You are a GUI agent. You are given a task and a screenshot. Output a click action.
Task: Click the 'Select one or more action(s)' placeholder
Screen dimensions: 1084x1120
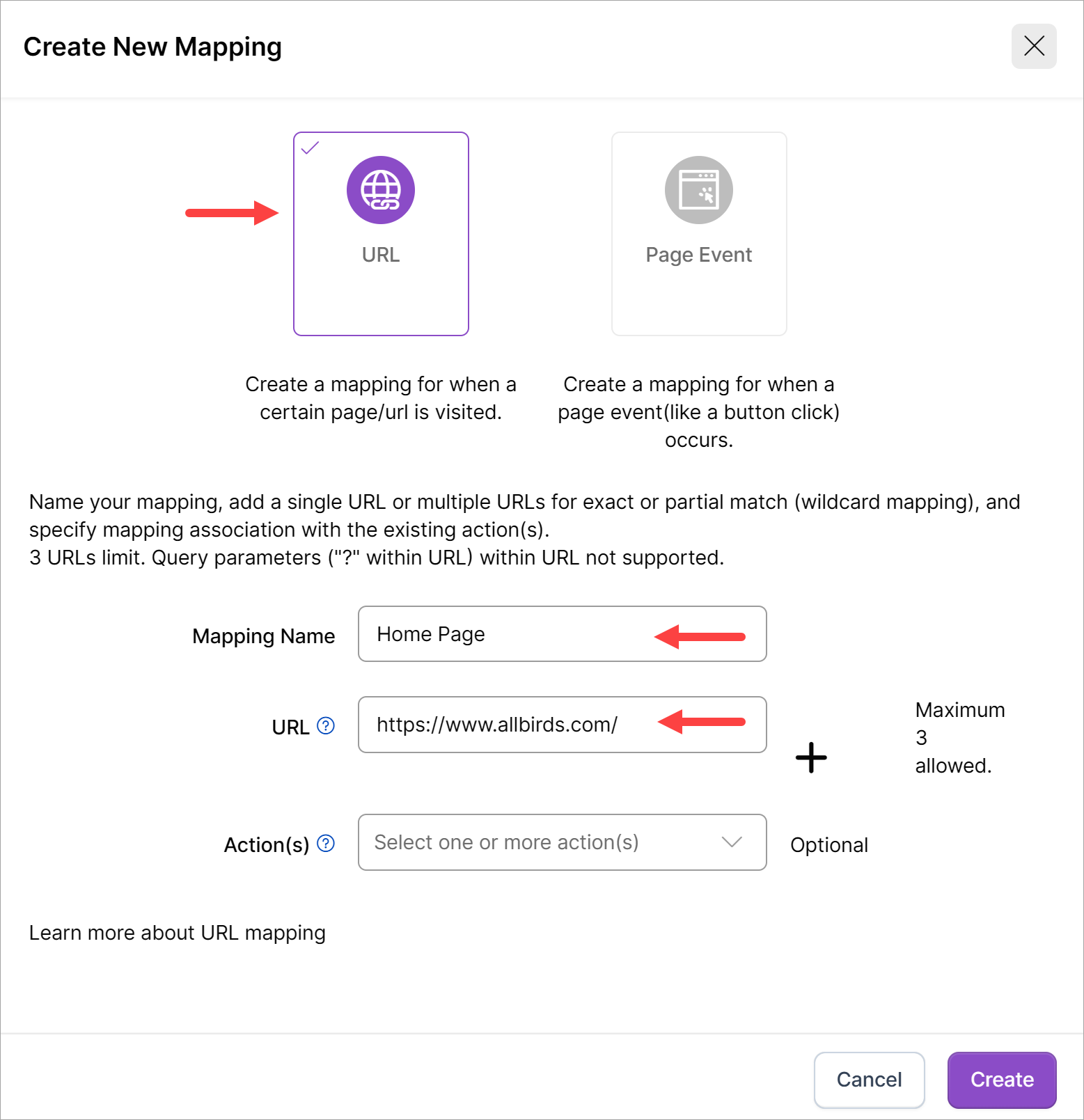[x=507, y=842]
